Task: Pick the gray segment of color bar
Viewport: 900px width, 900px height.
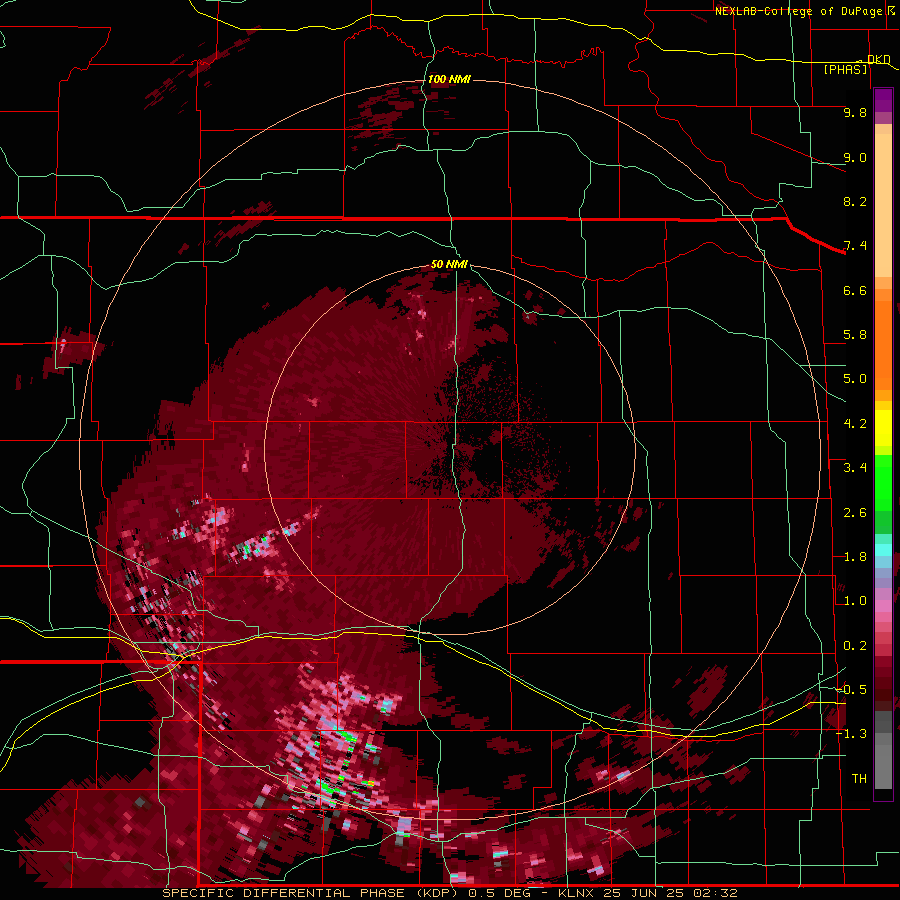Action: 883,750
